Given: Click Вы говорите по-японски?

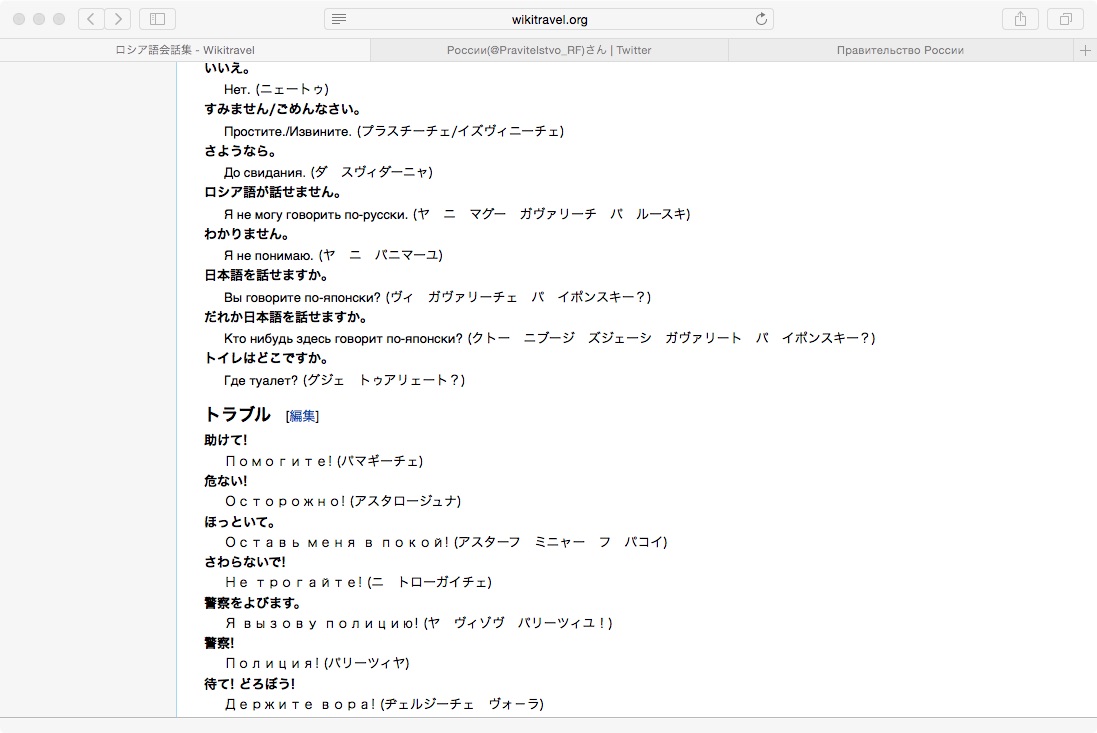Looking at the screenshot, I should pos(302,297).
